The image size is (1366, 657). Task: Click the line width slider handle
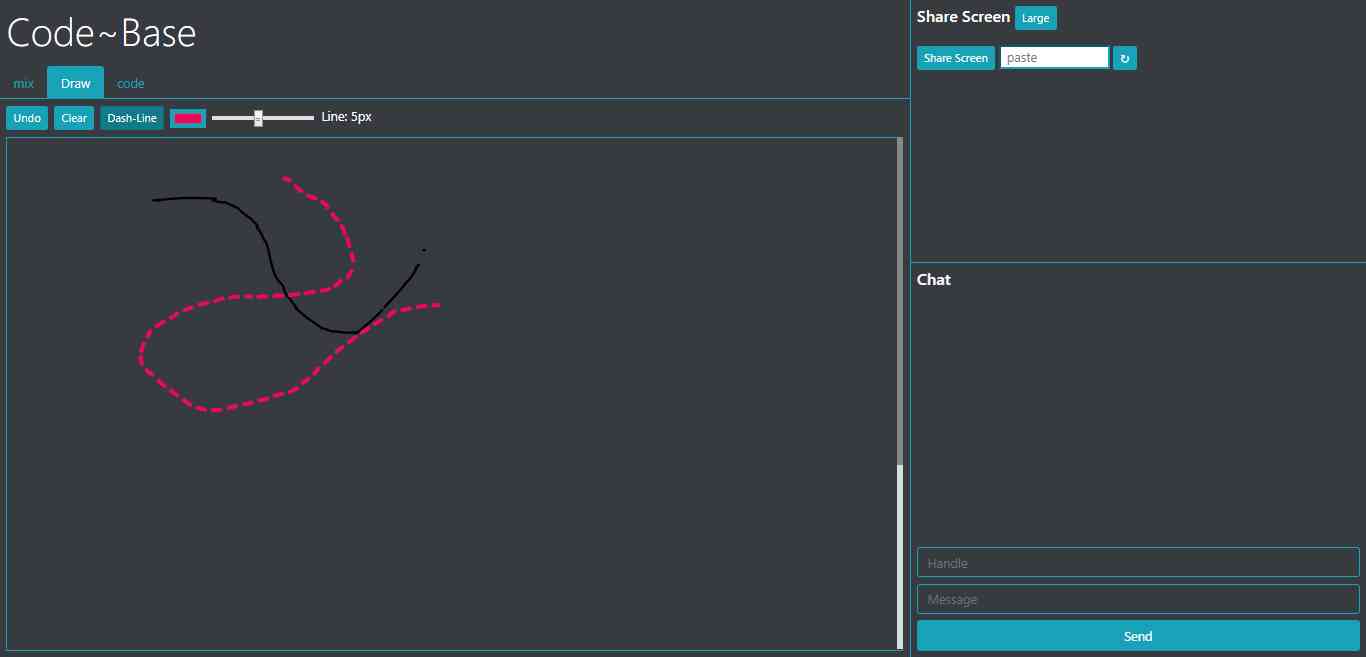[258, 118]
